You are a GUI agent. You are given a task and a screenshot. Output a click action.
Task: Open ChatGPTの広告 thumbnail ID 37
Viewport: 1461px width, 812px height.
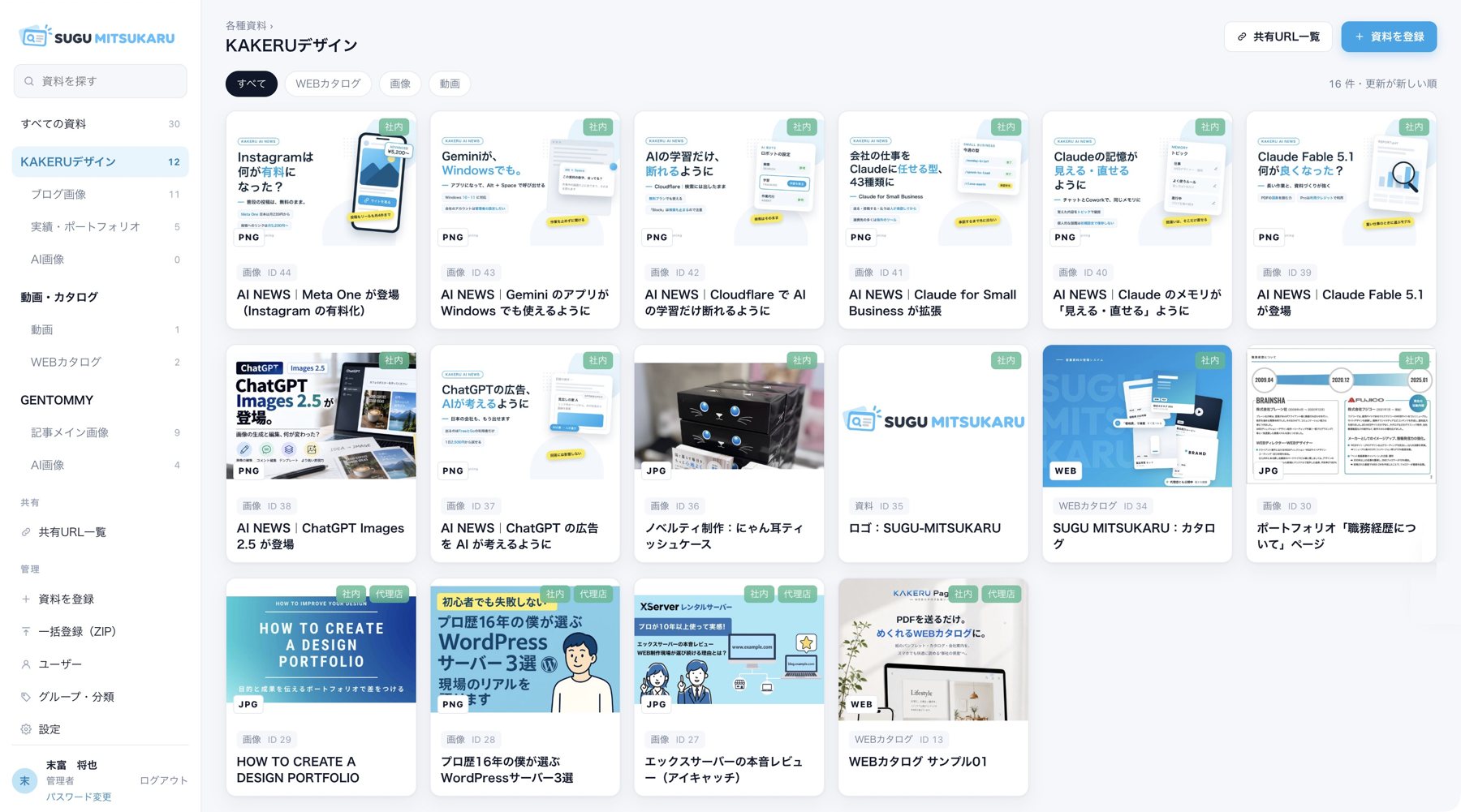coord(525,416)
